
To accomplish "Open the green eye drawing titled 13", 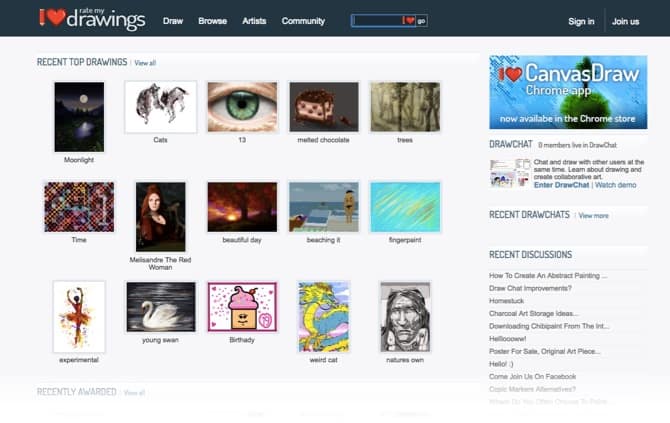I will pyautogui.click(x=242, y=107).
